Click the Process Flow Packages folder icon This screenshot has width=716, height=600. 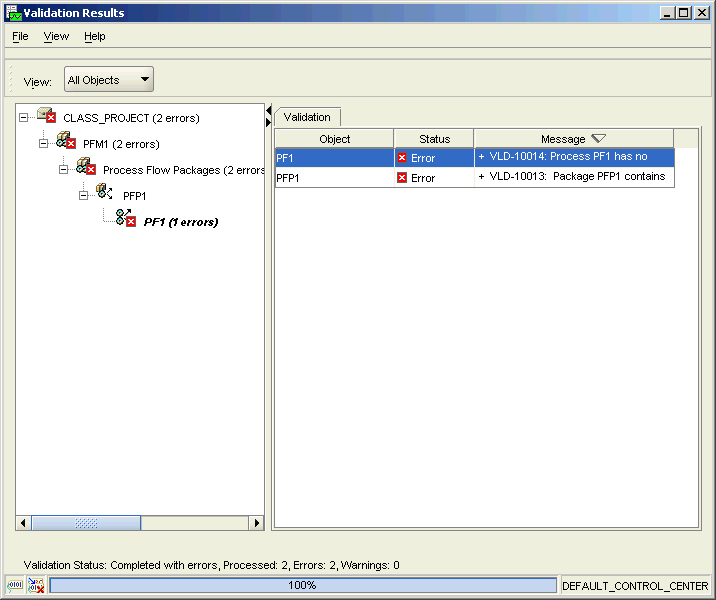coord(86,169)
